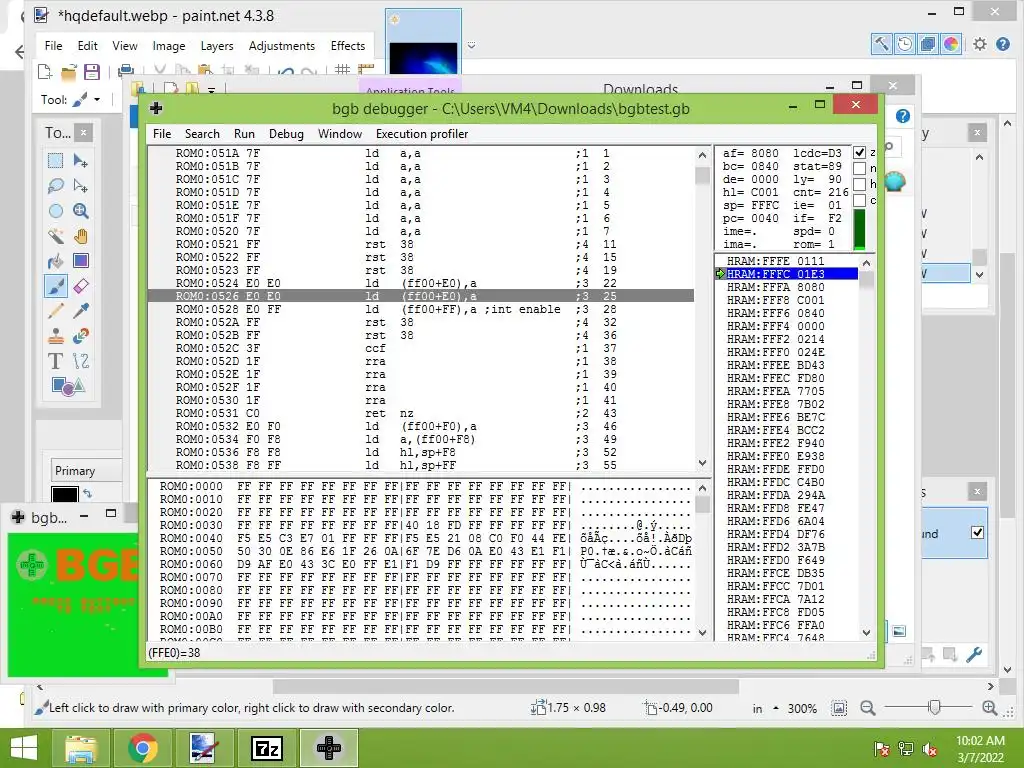Select the Line/Curve tool
Image resolution: width=1024 pixels, height=768 pixels.
pos(80,360)
